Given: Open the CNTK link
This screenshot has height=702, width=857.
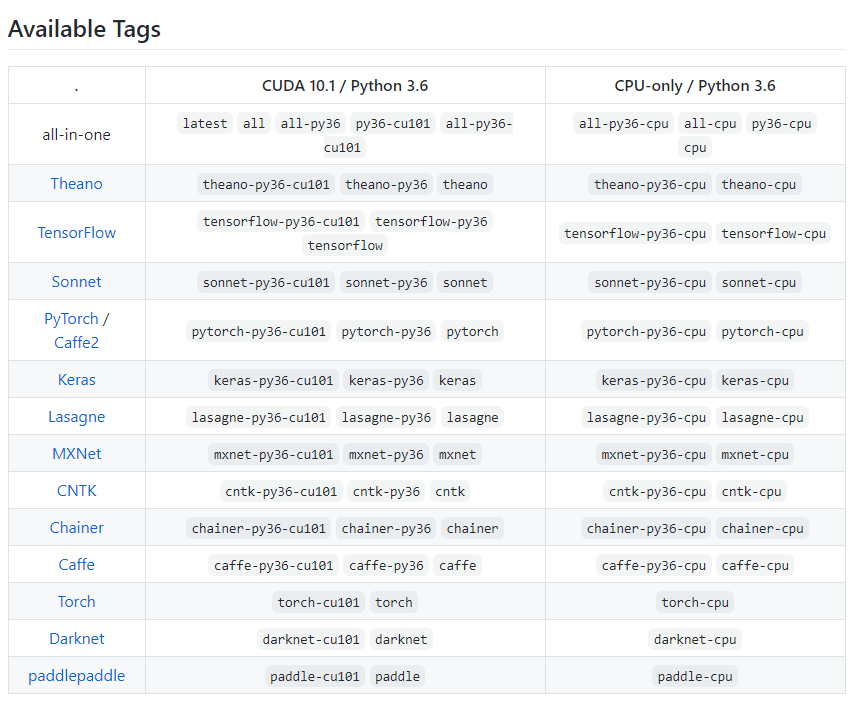Looking at the screenshot, I should [77, 491].
